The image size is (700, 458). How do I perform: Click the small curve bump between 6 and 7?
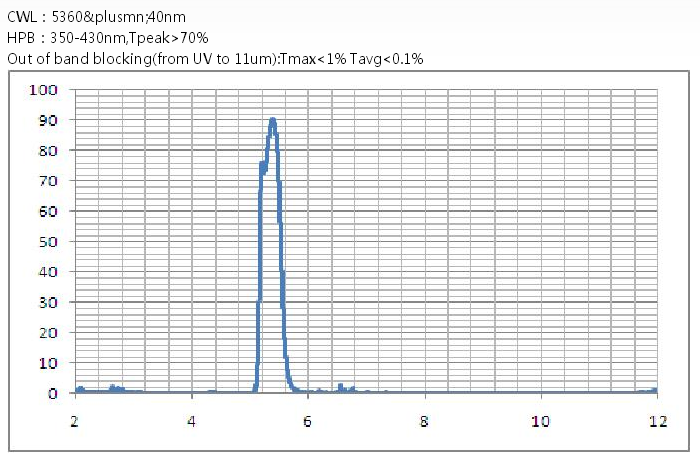click(x=341, y=386)
